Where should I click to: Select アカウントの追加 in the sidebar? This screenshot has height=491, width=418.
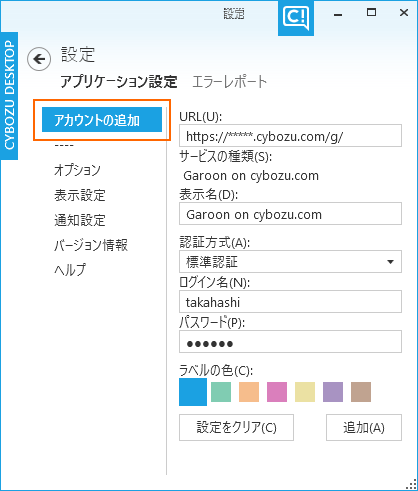(x=102, y=120)
